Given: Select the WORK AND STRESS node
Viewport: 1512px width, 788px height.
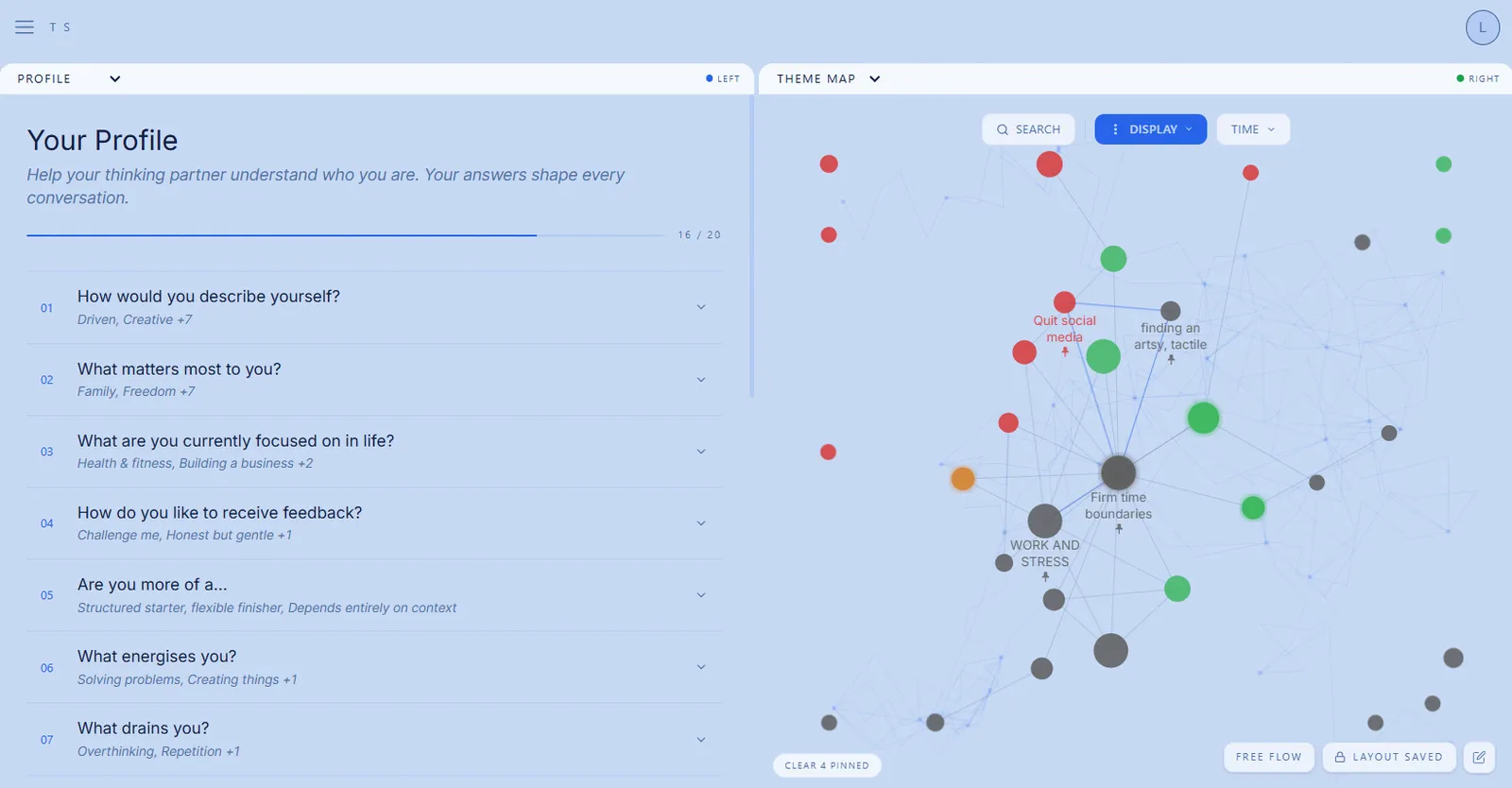Looking at the screenshot, I should [1044, 521].
